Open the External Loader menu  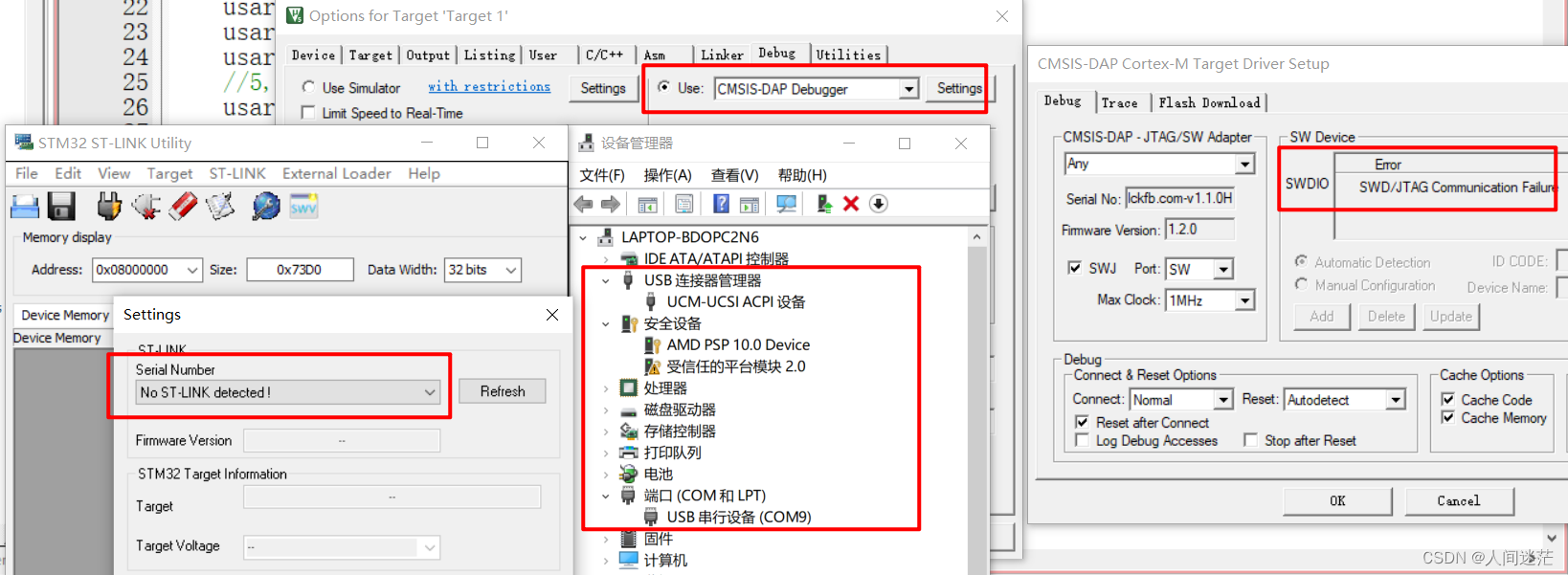click(x=336, y=173)
